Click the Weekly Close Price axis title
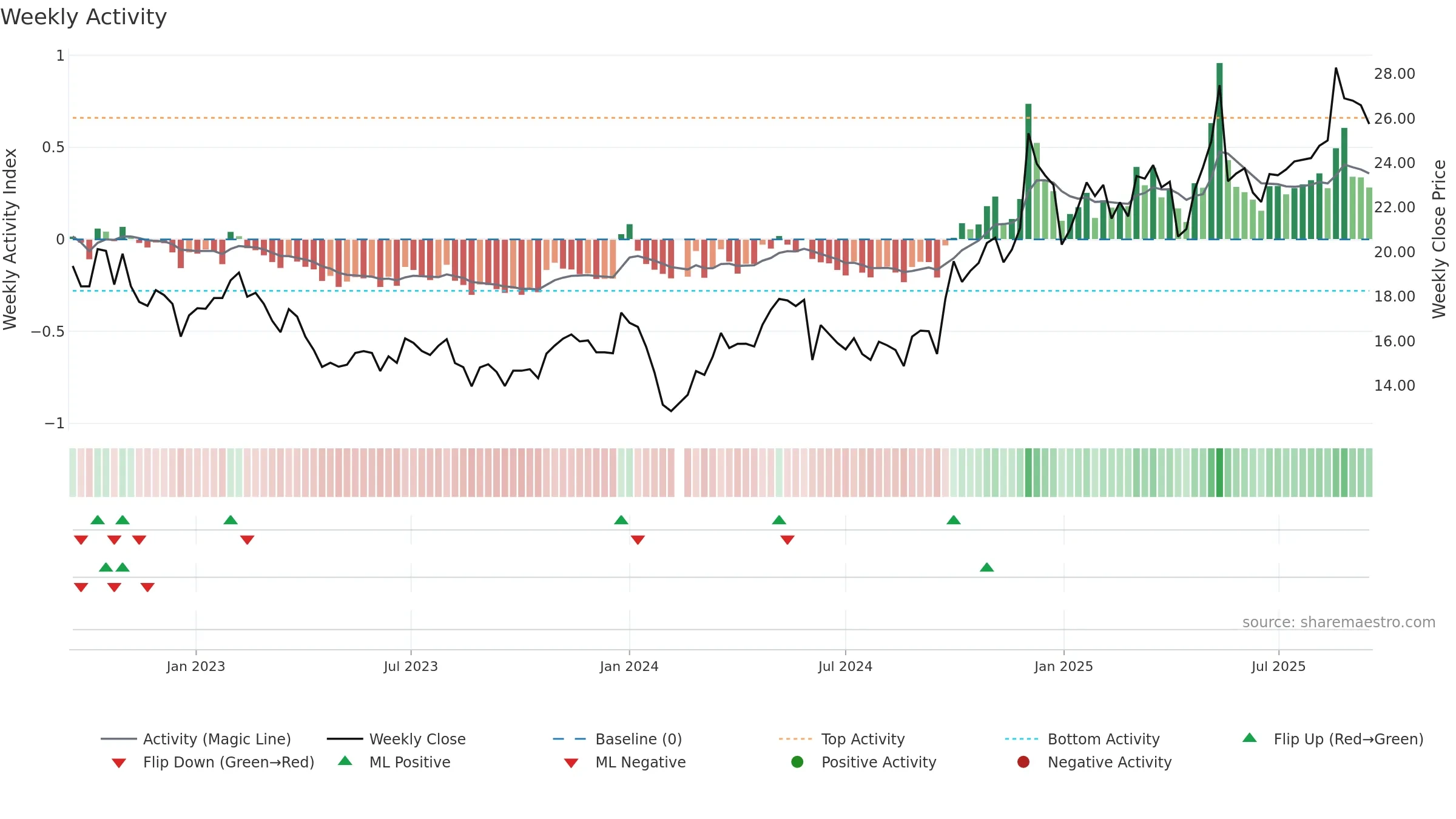1456x819 pixels. (1439, 239)
